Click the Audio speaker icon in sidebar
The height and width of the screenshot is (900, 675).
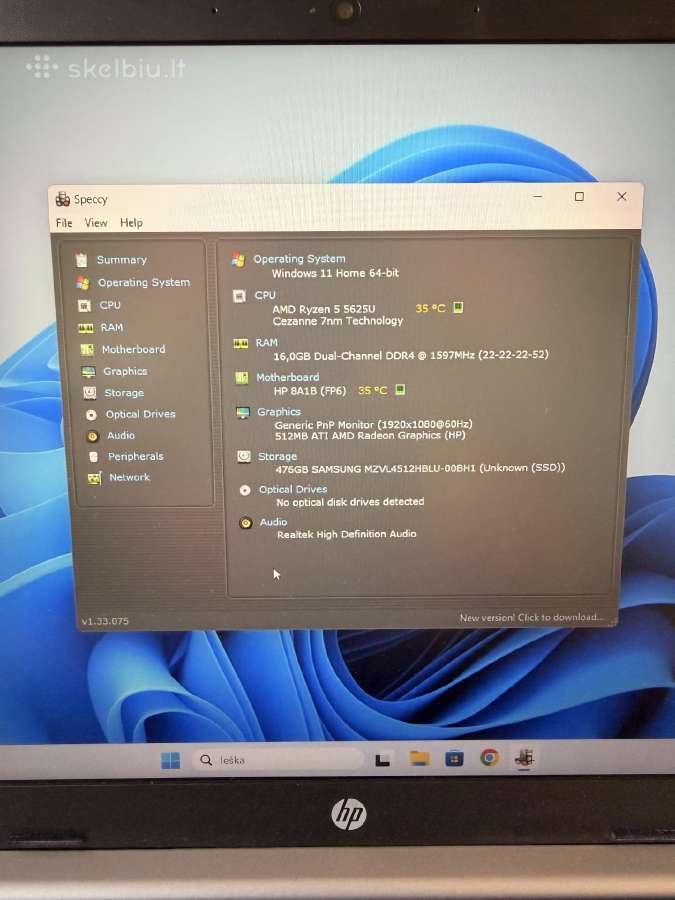[x=92, y=436]
